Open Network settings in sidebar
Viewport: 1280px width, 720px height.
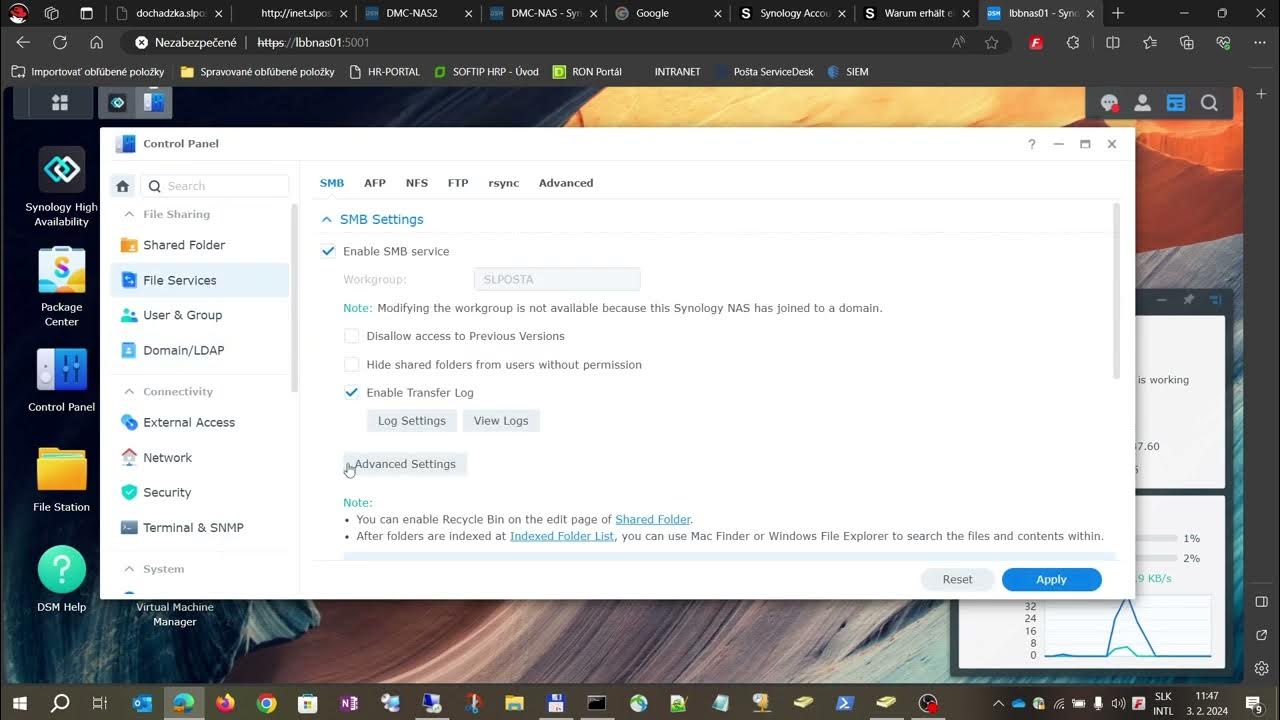click(199, 457)
